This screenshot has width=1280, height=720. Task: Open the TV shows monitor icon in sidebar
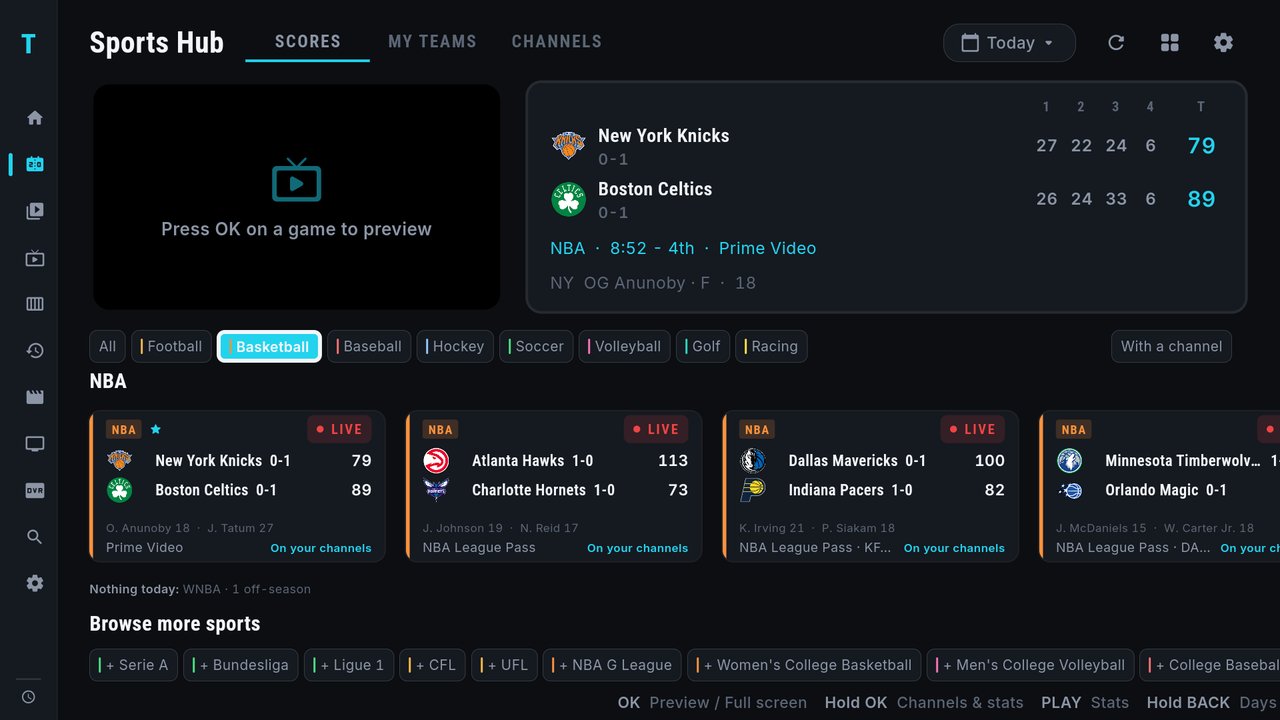pos(35,444)
